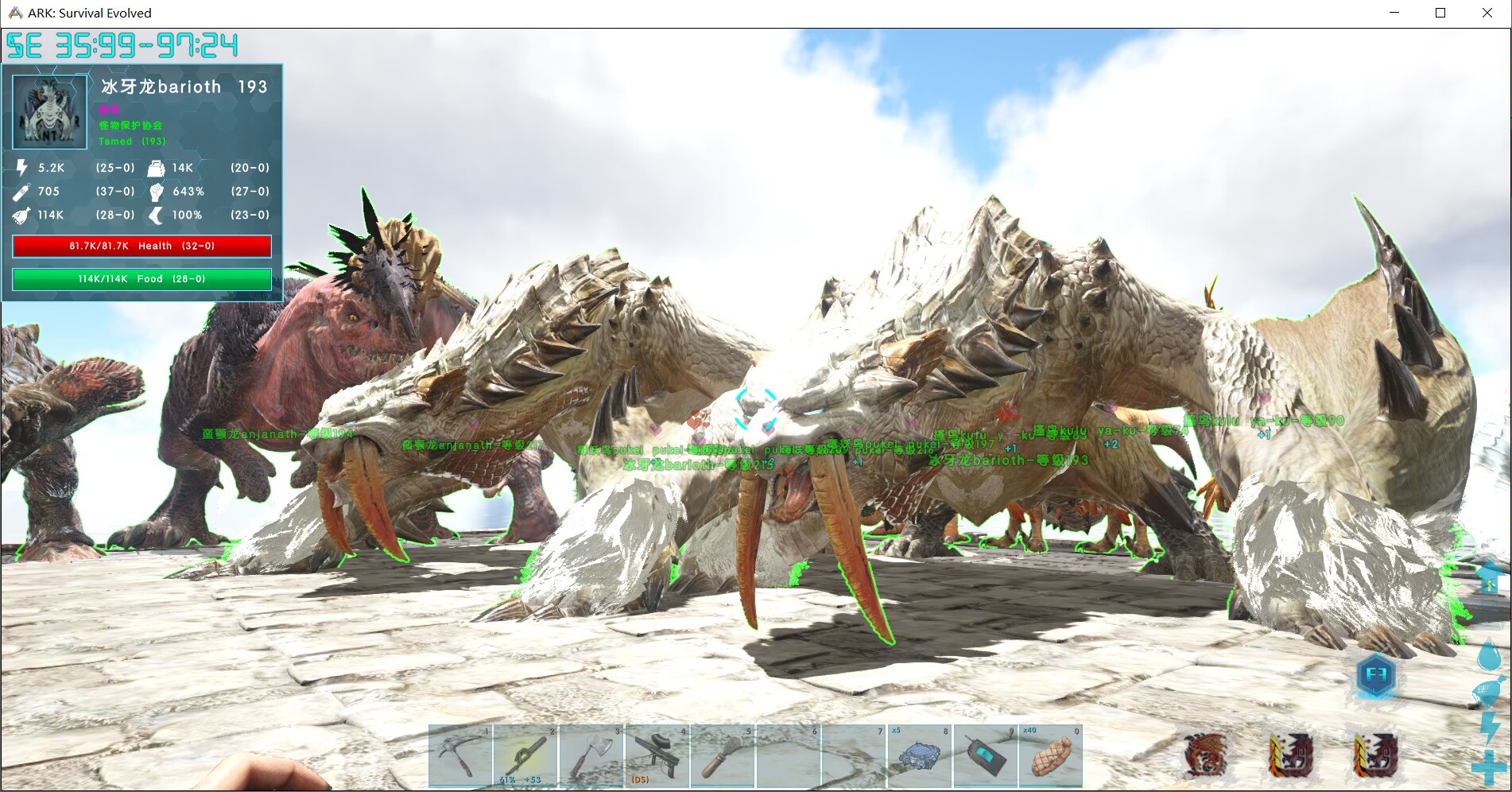Select the hatchet in hotbar slot 3

[x=591, y=755]
